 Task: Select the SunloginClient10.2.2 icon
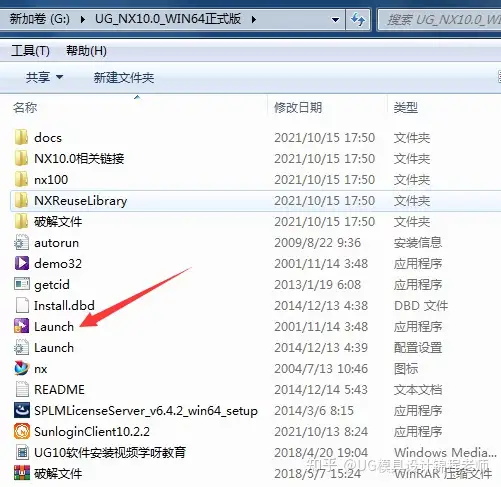pyautogui.click(x=21, y=431)
